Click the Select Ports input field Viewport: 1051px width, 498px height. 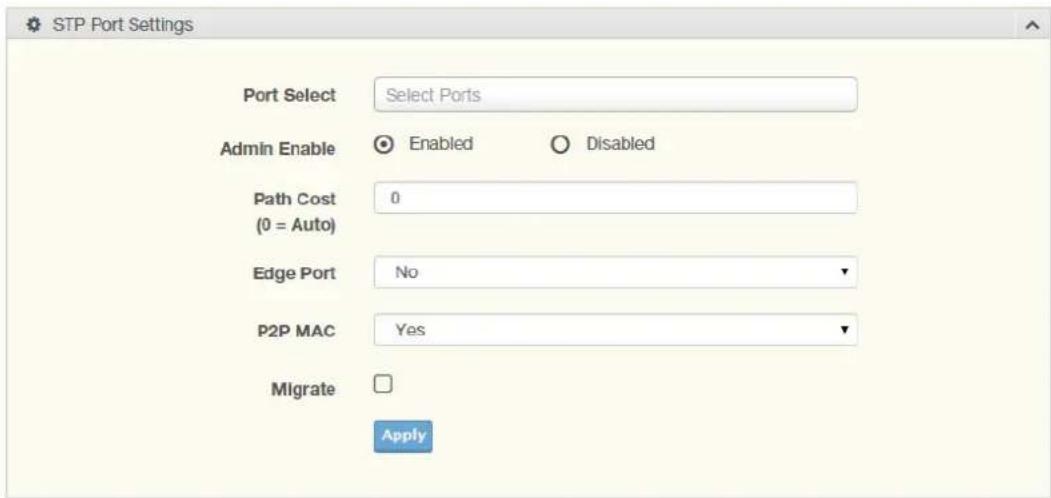click(615, 95)
